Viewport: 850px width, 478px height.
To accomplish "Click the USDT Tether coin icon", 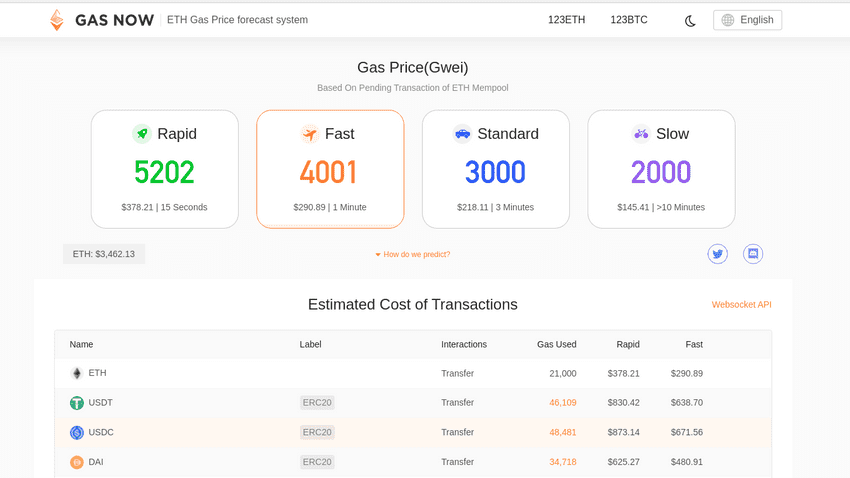I will point(77,403).
